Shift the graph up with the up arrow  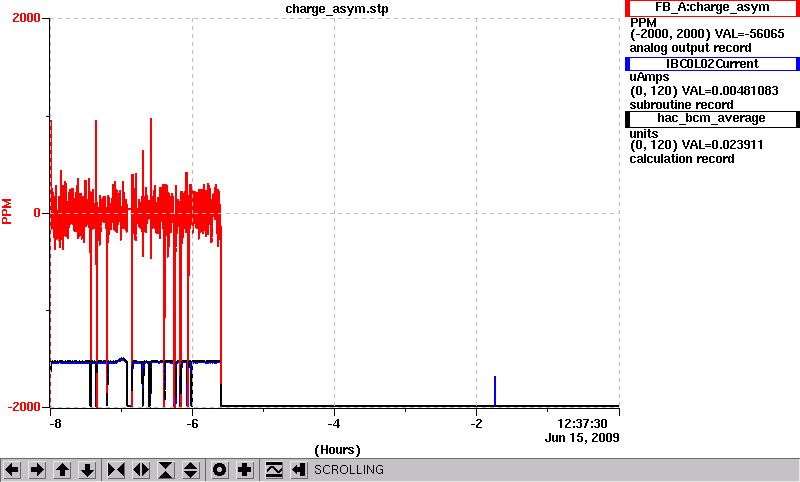[62, 470]
